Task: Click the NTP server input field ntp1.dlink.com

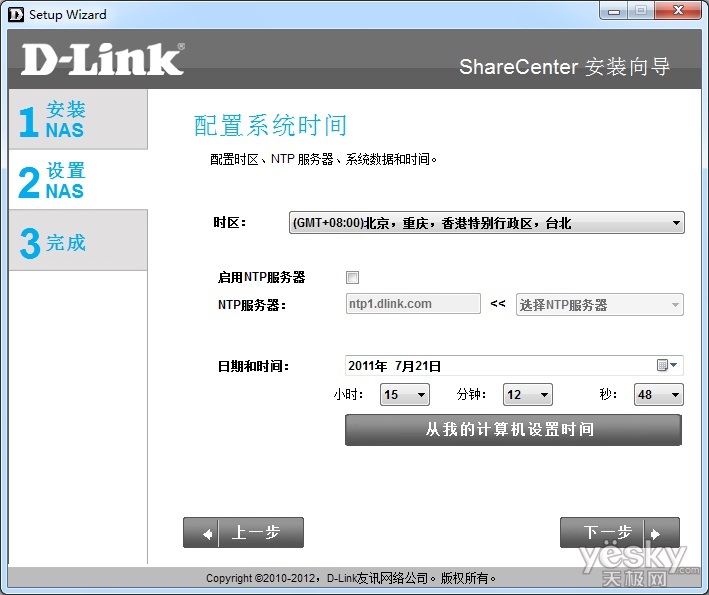Action: tap(413, 304)
